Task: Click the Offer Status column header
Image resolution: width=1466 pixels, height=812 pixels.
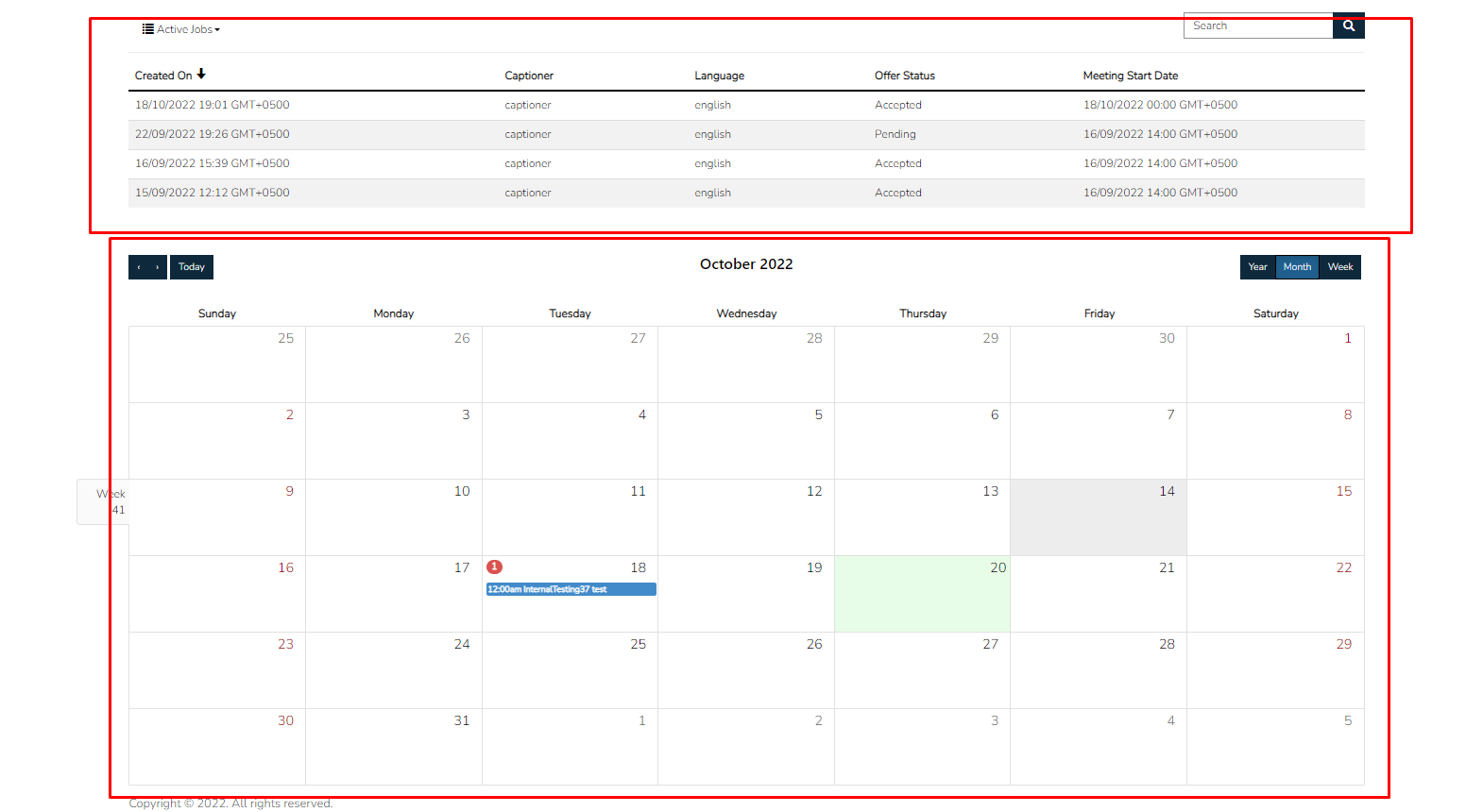Action: (905, 76)
